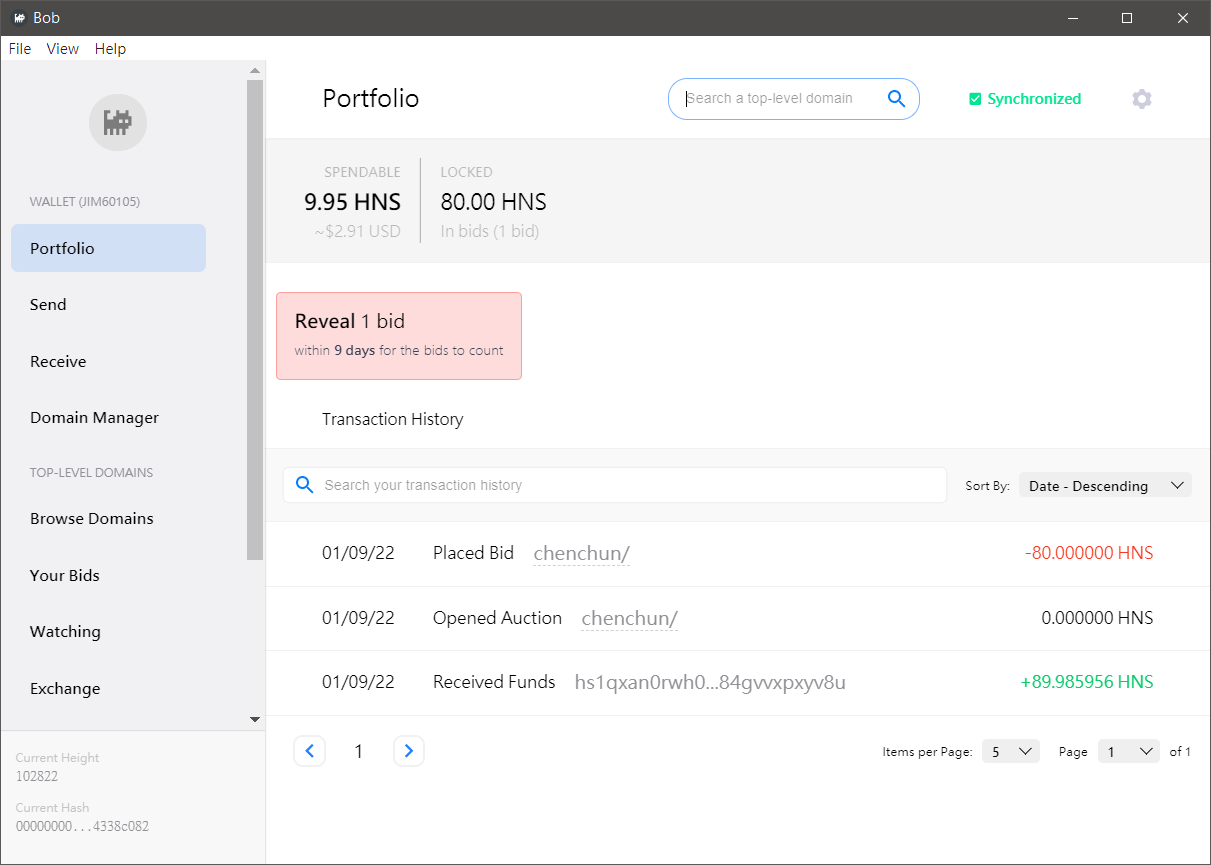Open the View menu
The image size is (1211, 865).
click(62, 49)
